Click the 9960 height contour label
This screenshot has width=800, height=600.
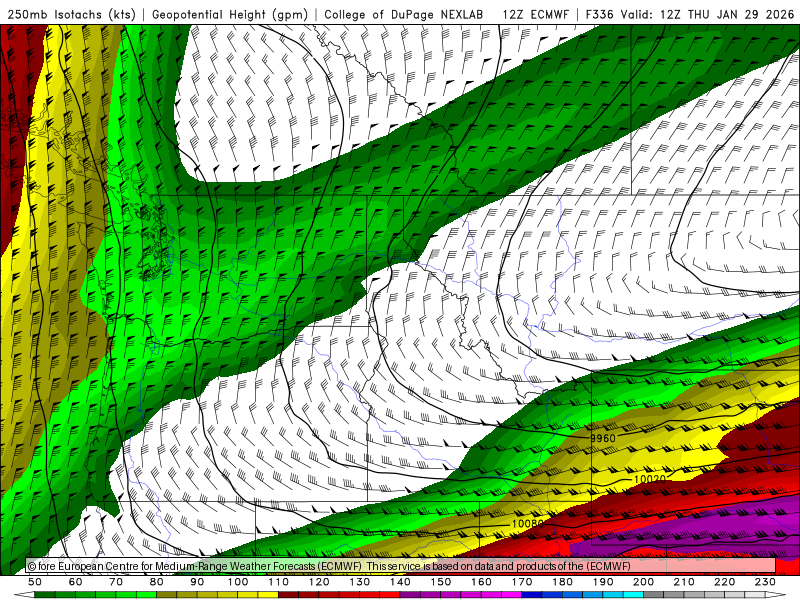603,438
